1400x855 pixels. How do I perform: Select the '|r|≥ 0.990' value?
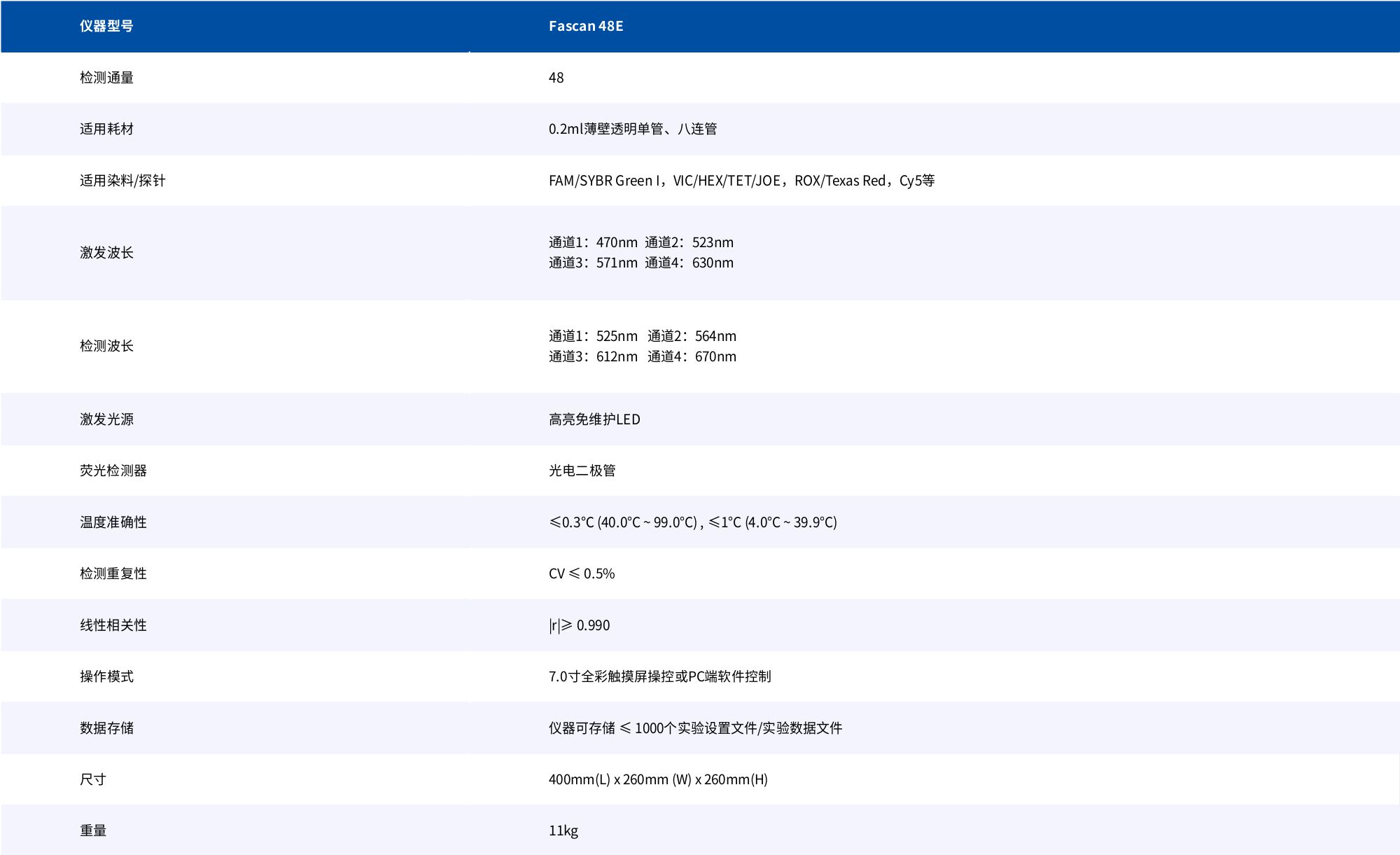pyautogui.click(x=580, y=625)
